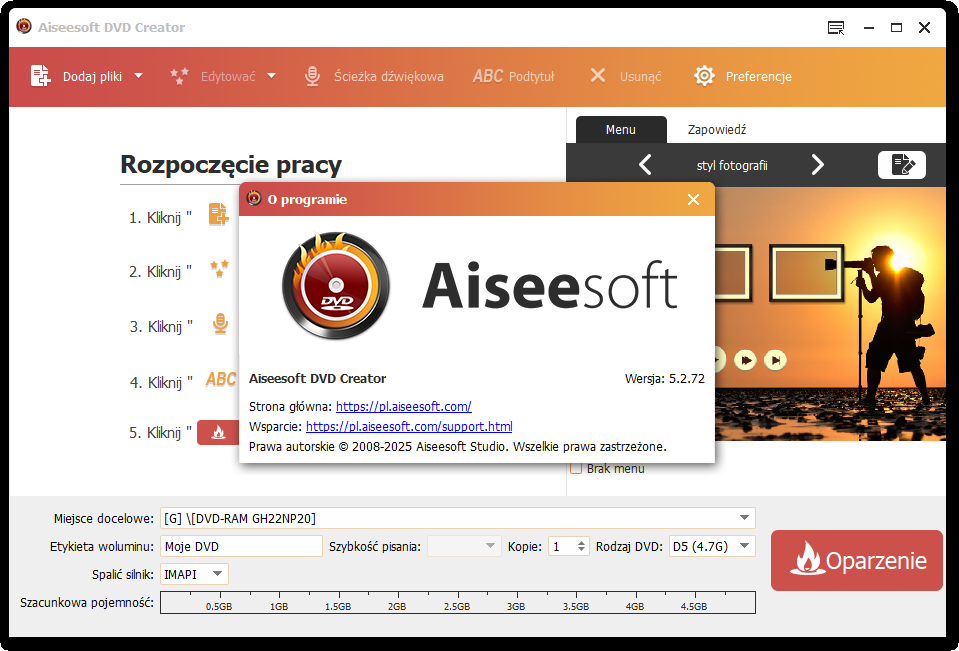This screenshot has width=959, height=651.
Task: Click the O programie dialog title icon
Action: pyautogui.click(x=253, y=198)
